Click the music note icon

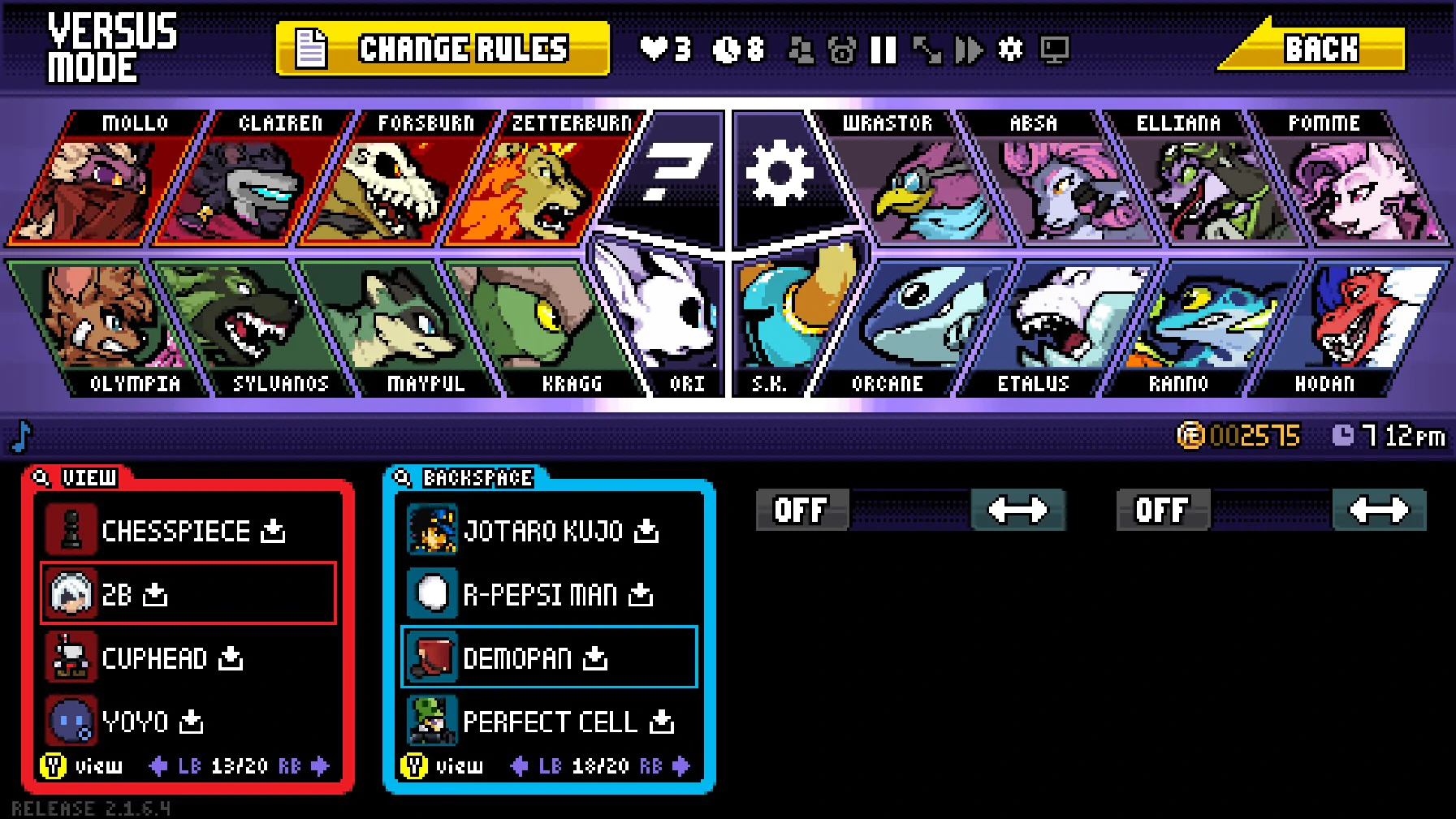point(21,436)
